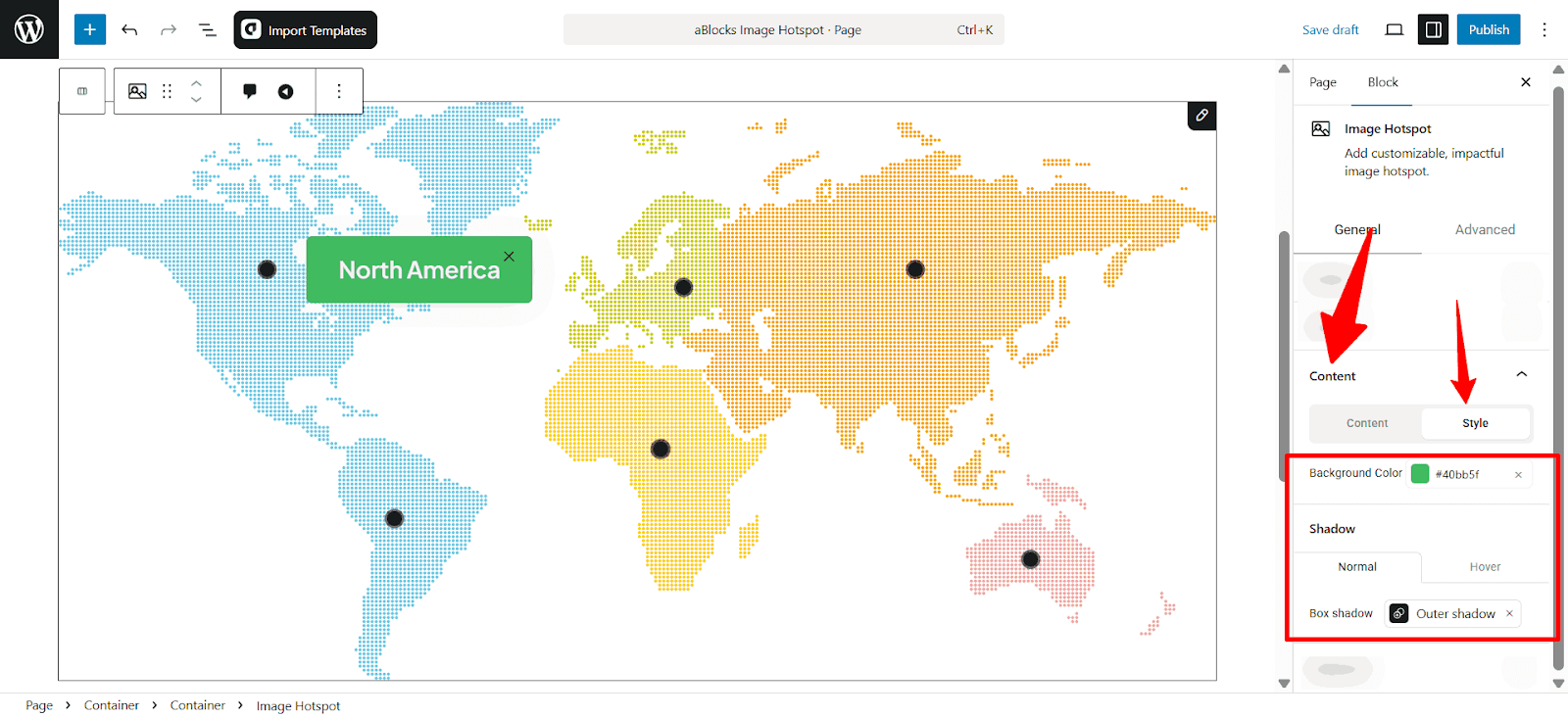Select the Content toggle option
The image size is (1568, 717).
(1367, 423)
